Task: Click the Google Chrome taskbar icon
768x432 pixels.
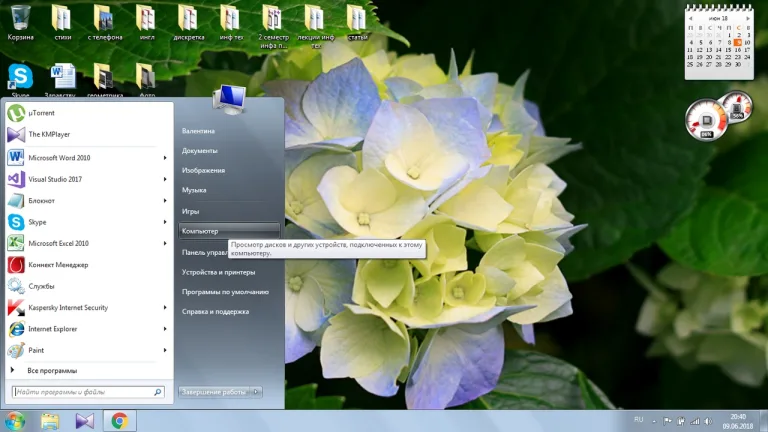Action: coord(119,421)
